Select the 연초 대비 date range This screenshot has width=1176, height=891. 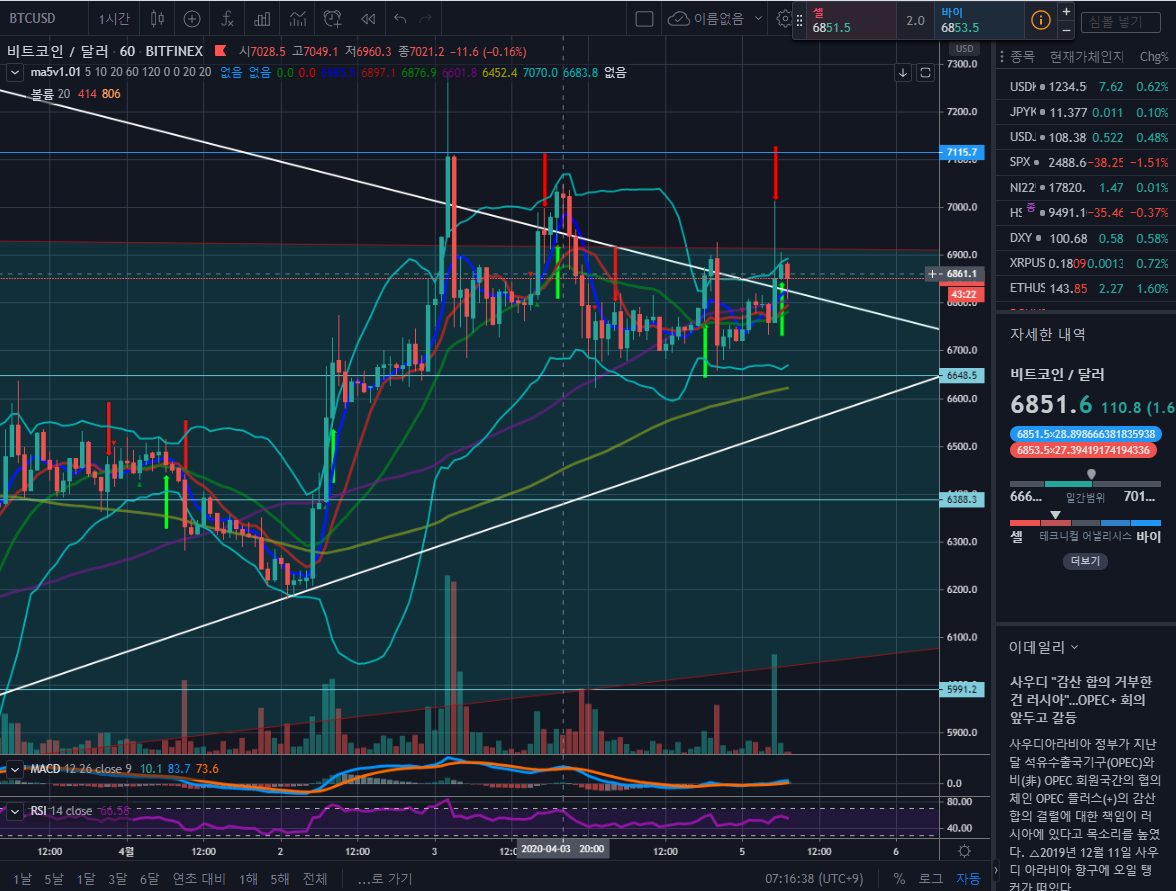click(x=199, y=878)
